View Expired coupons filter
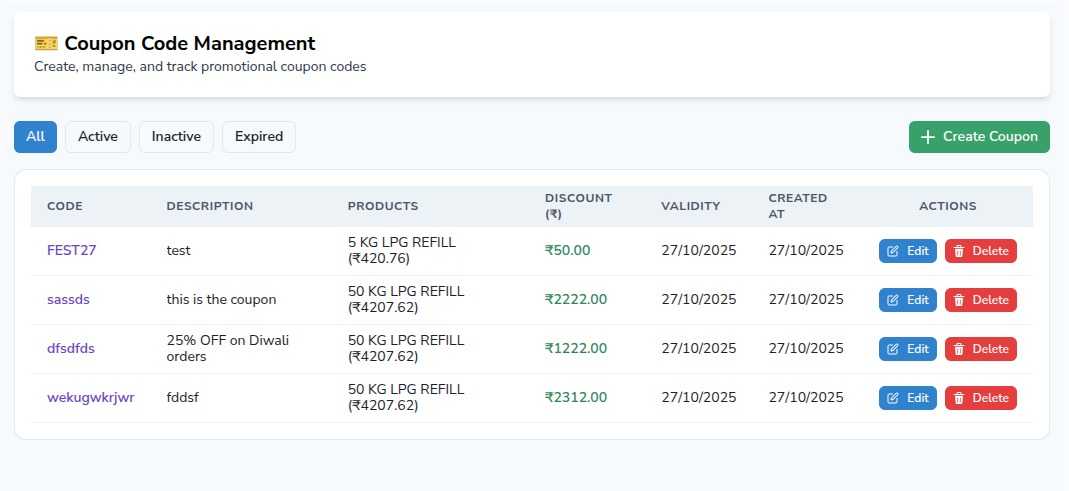The height and width of the screenshot is (491, 1069). point(259,137)
